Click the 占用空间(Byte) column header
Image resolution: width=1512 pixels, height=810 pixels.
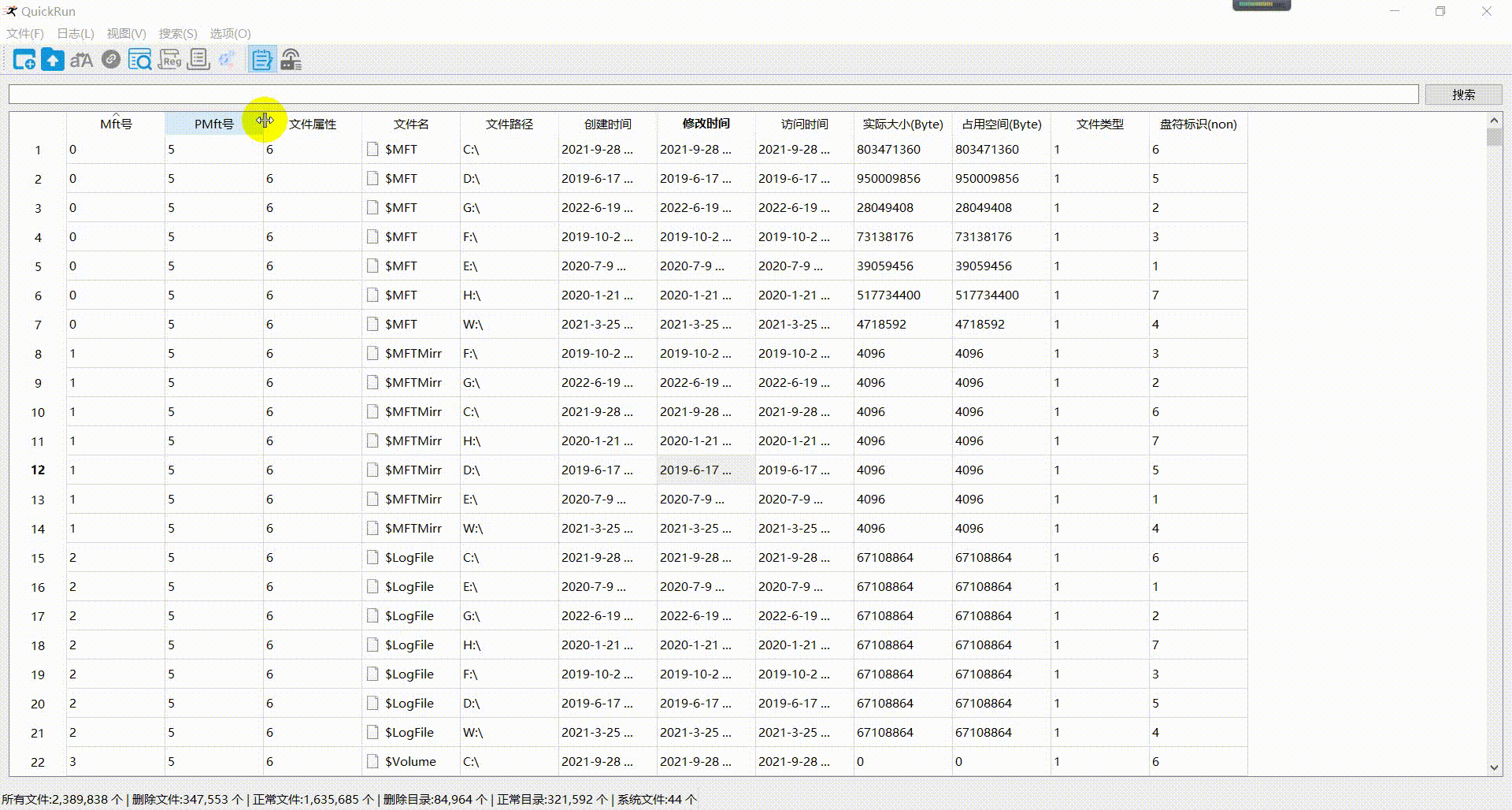(1002, 124)
